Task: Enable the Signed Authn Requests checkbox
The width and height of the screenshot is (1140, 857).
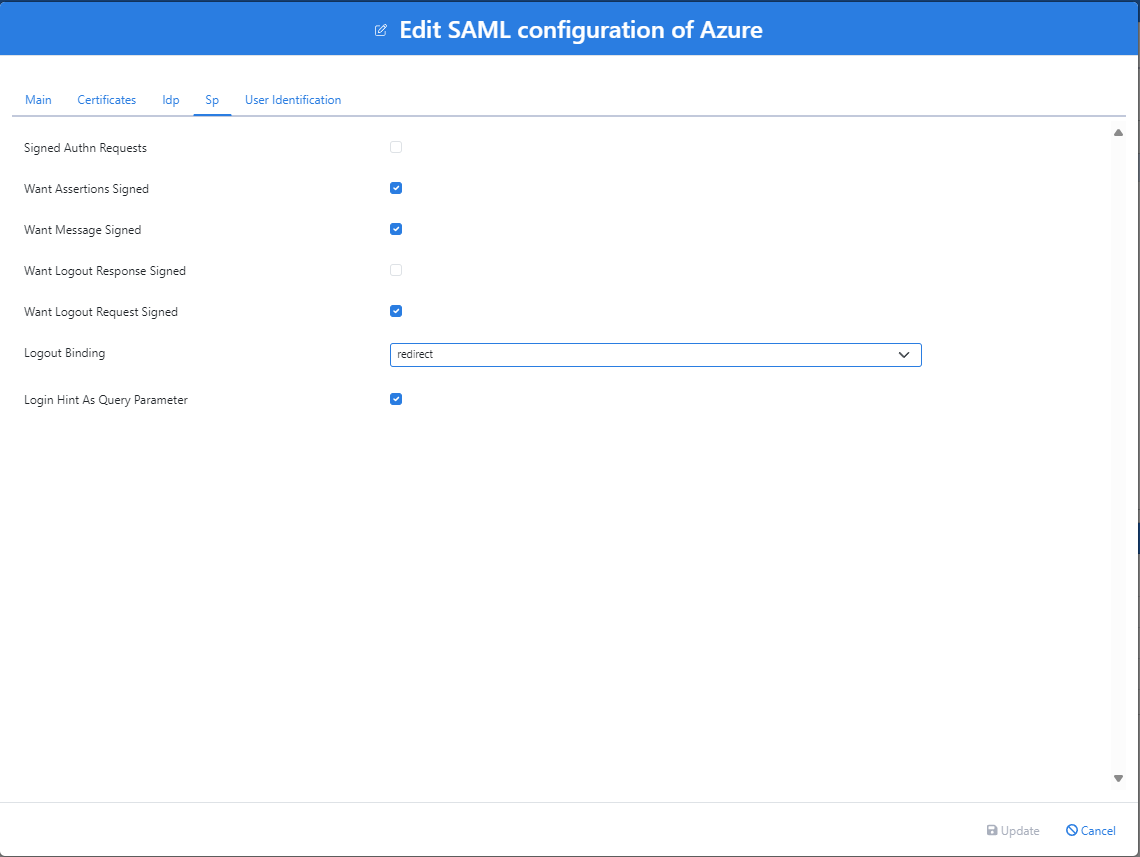Action: point(396,146)
